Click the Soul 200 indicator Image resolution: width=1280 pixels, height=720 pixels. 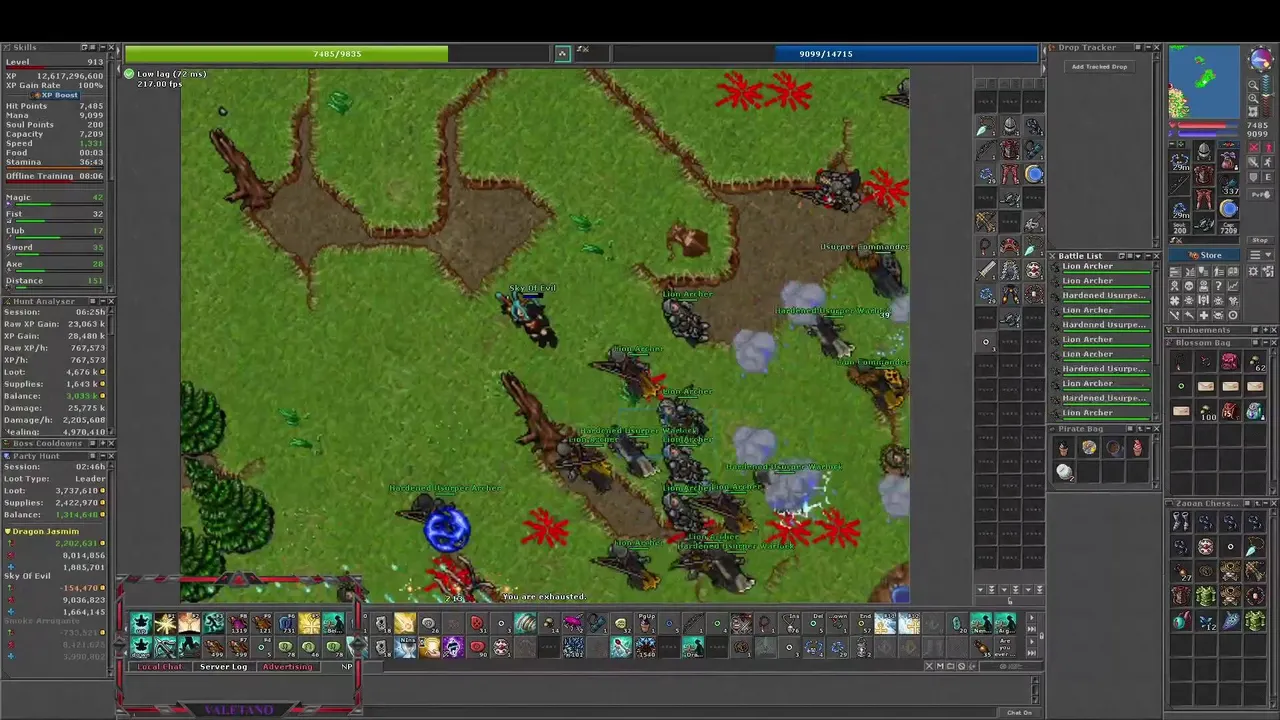coord(1179,228)
